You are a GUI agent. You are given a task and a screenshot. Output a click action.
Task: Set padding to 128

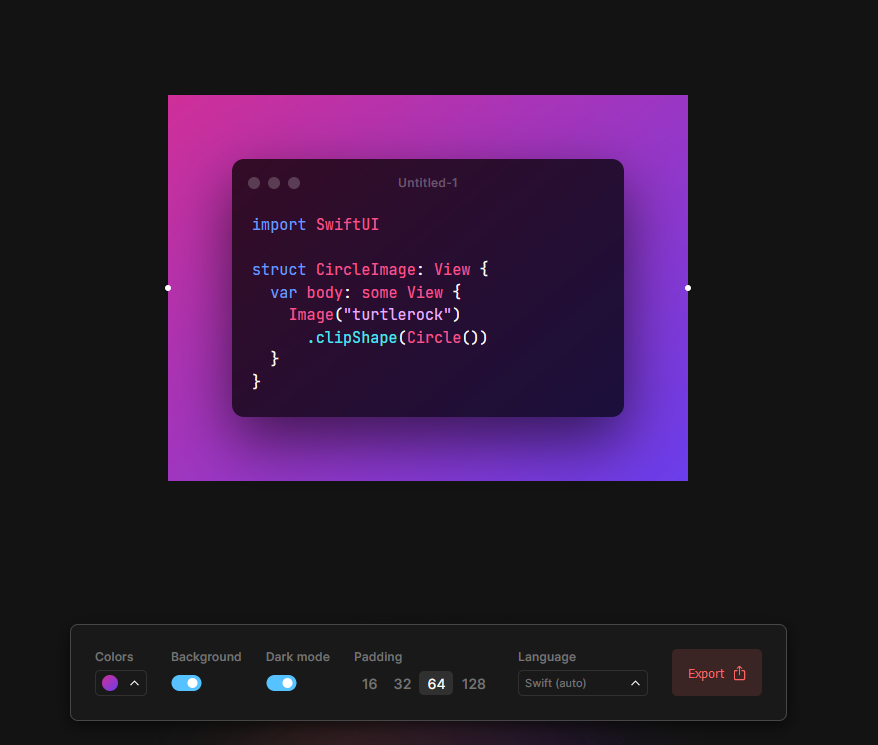473,684
